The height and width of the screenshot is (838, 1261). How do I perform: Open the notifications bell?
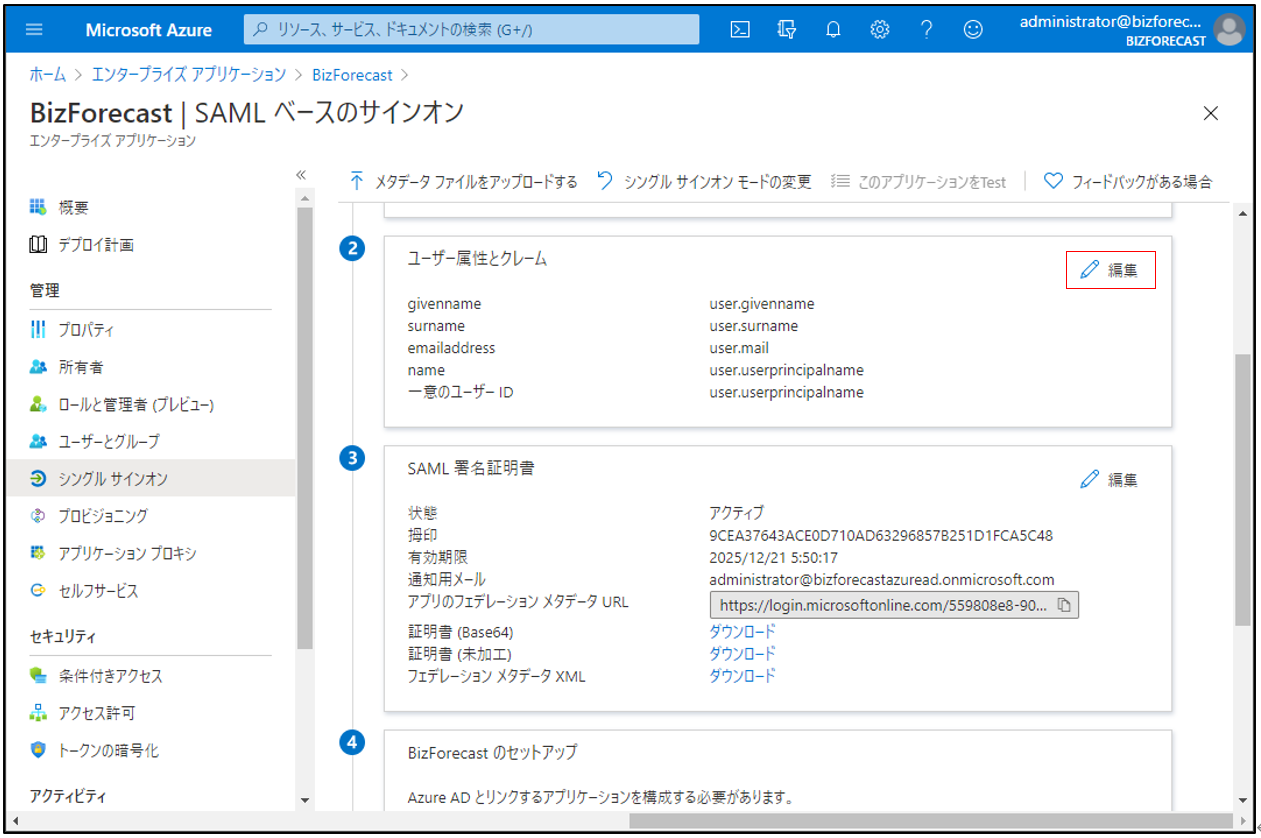click(x=833, y=29)
